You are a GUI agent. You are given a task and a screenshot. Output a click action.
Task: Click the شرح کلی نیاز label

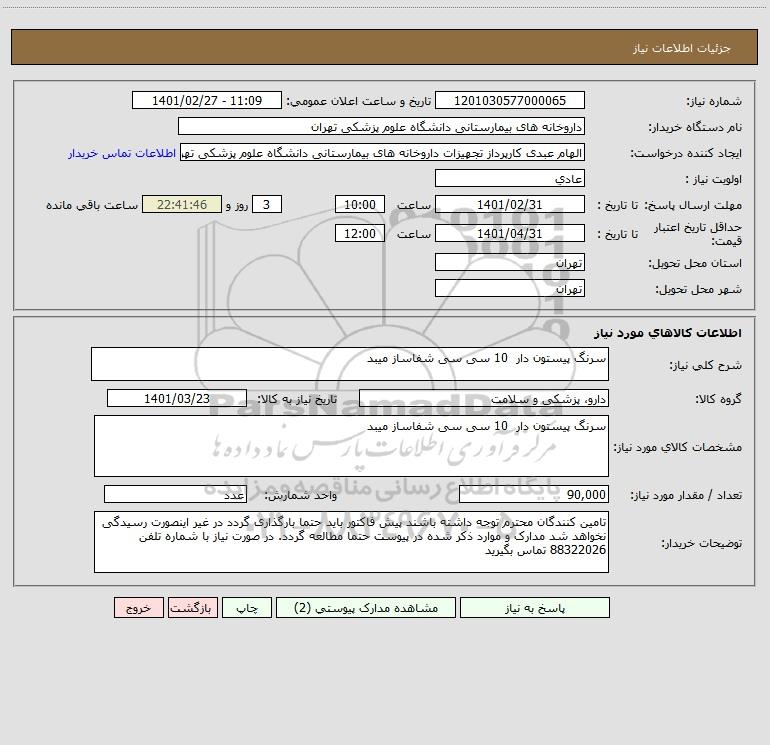coord(706,365)
